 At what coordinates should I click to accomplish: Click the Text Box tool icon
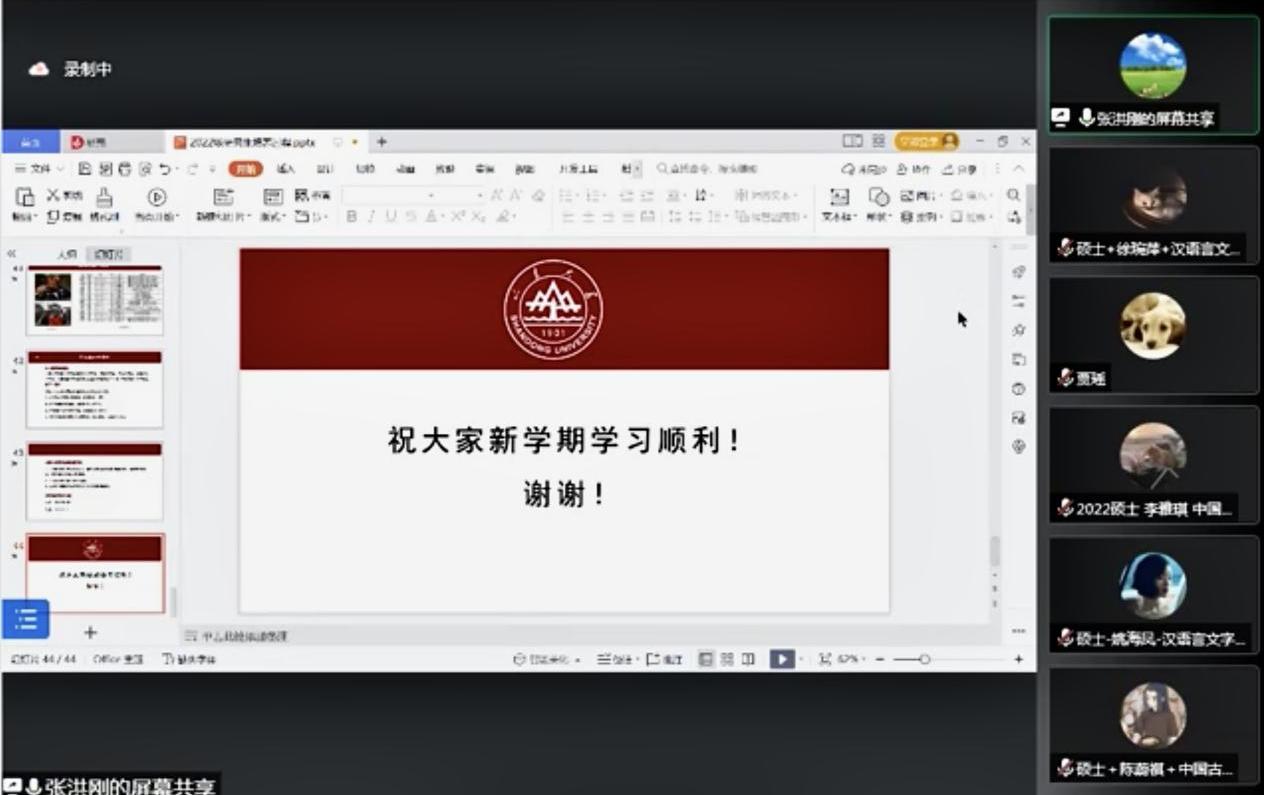coord(839,197)
